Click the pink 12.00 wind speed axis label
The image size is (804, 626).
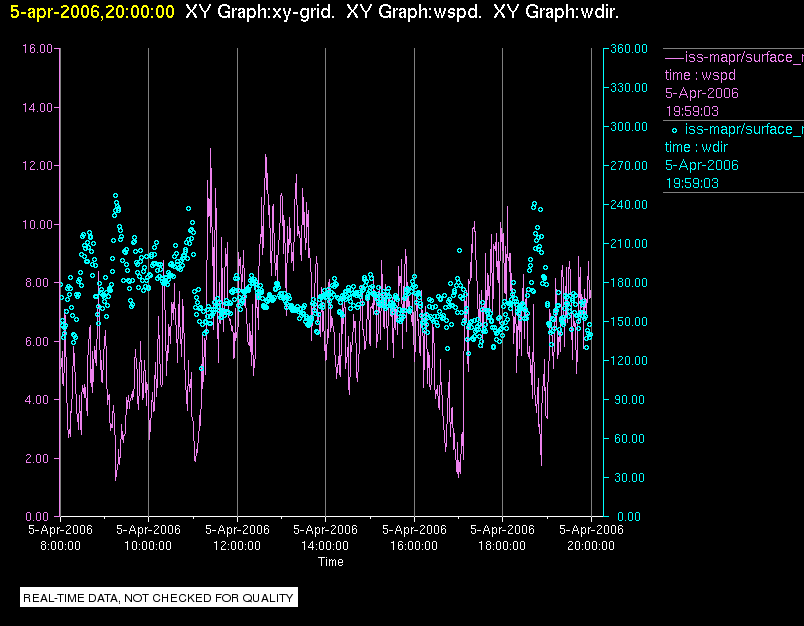37,166
